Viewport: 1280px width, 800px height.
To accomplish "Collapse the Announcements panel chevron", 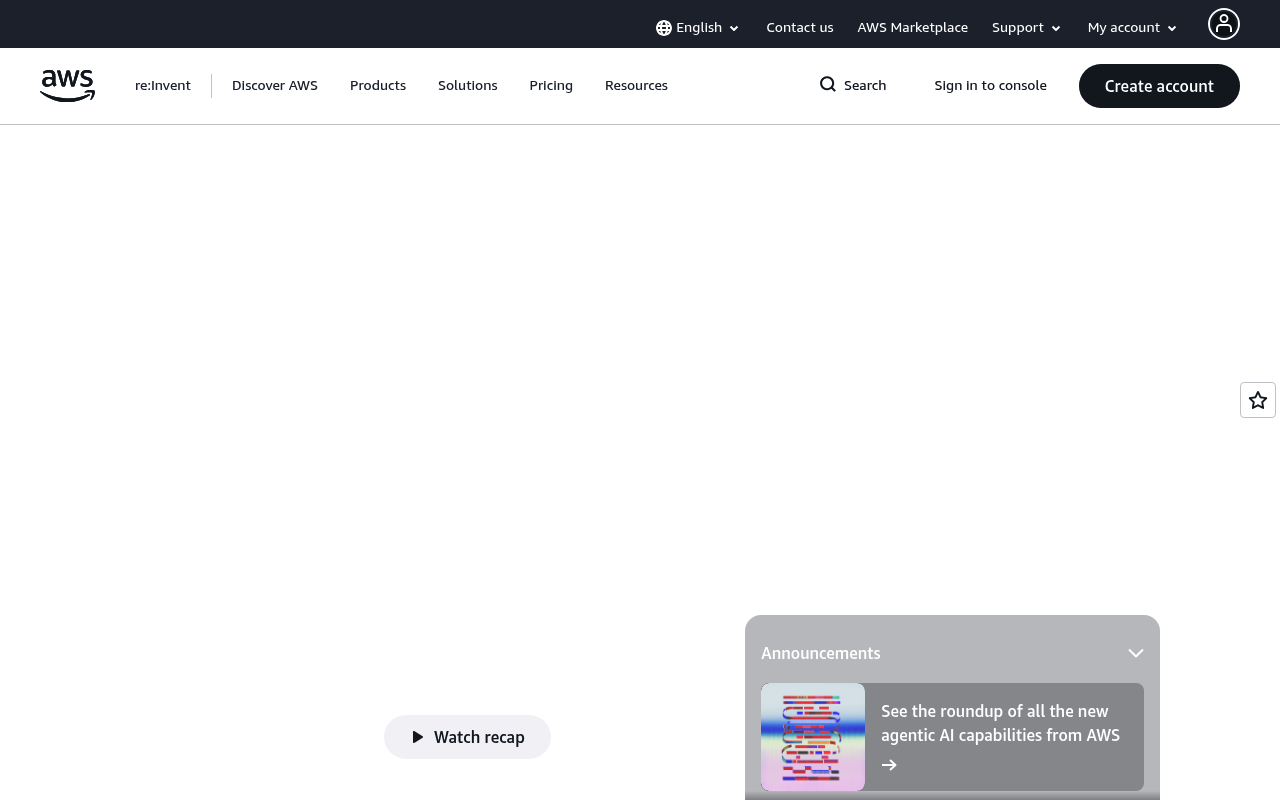I will (x=1136, y=653).
